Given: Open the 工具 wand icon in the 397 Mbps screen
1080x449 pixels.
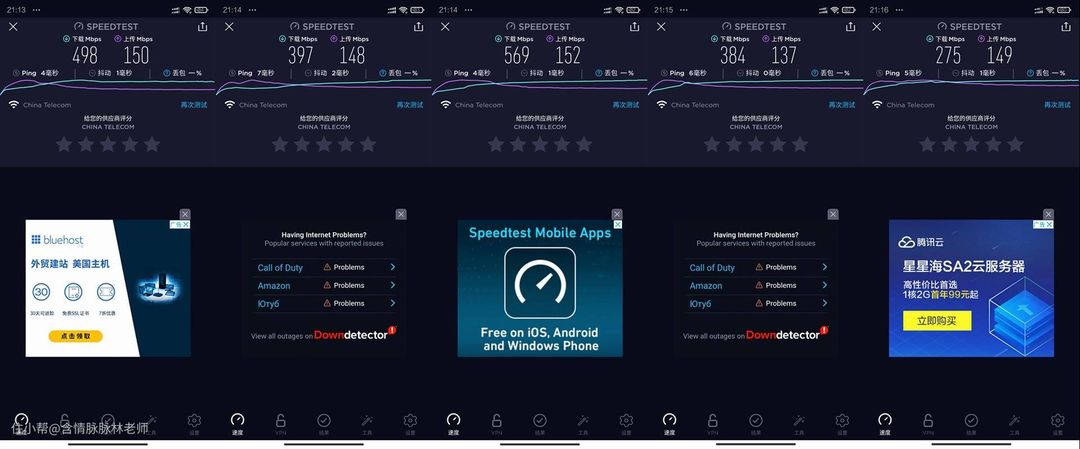Looking at the screenshot, I should tap(367, 420).
